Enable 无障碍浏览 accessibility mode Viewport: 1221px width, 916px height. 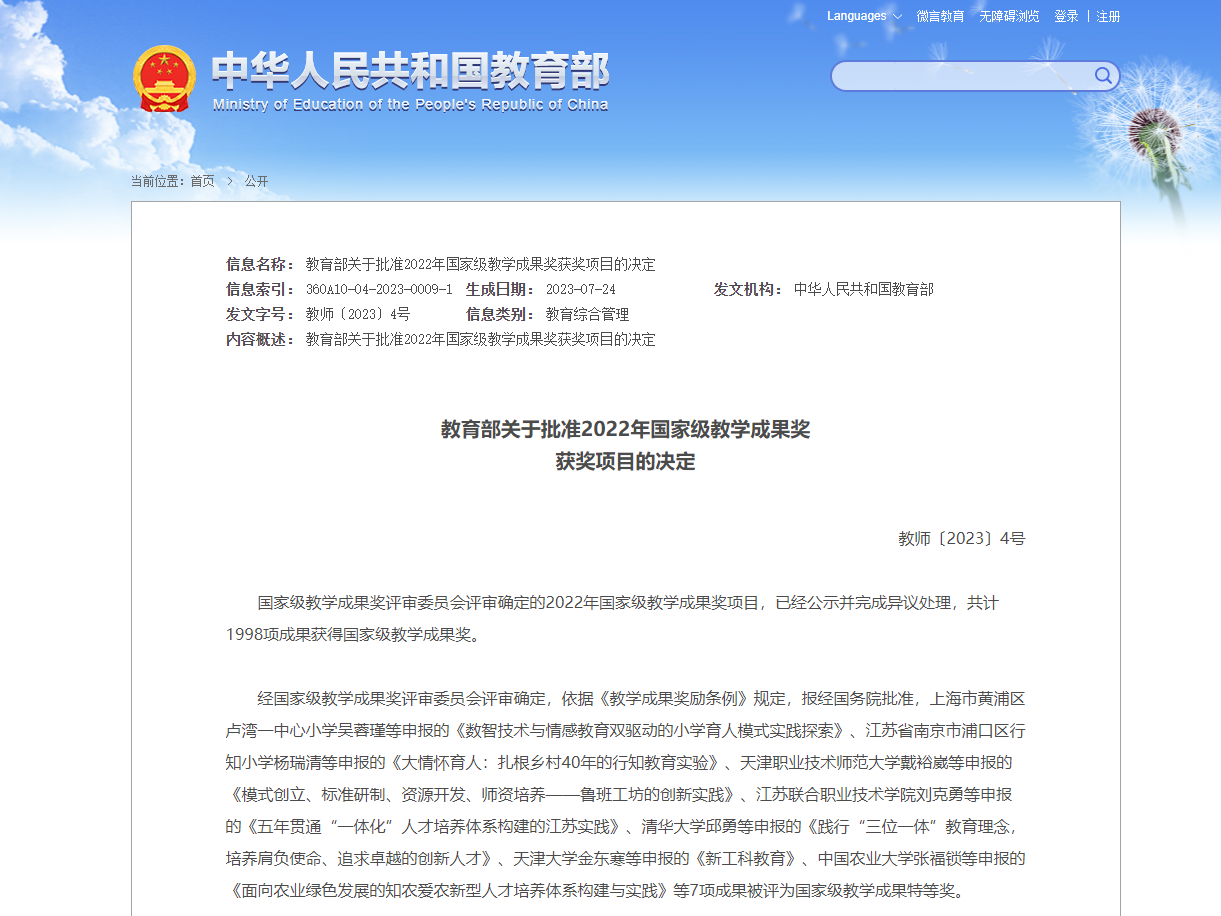[x=1009, y=16]
